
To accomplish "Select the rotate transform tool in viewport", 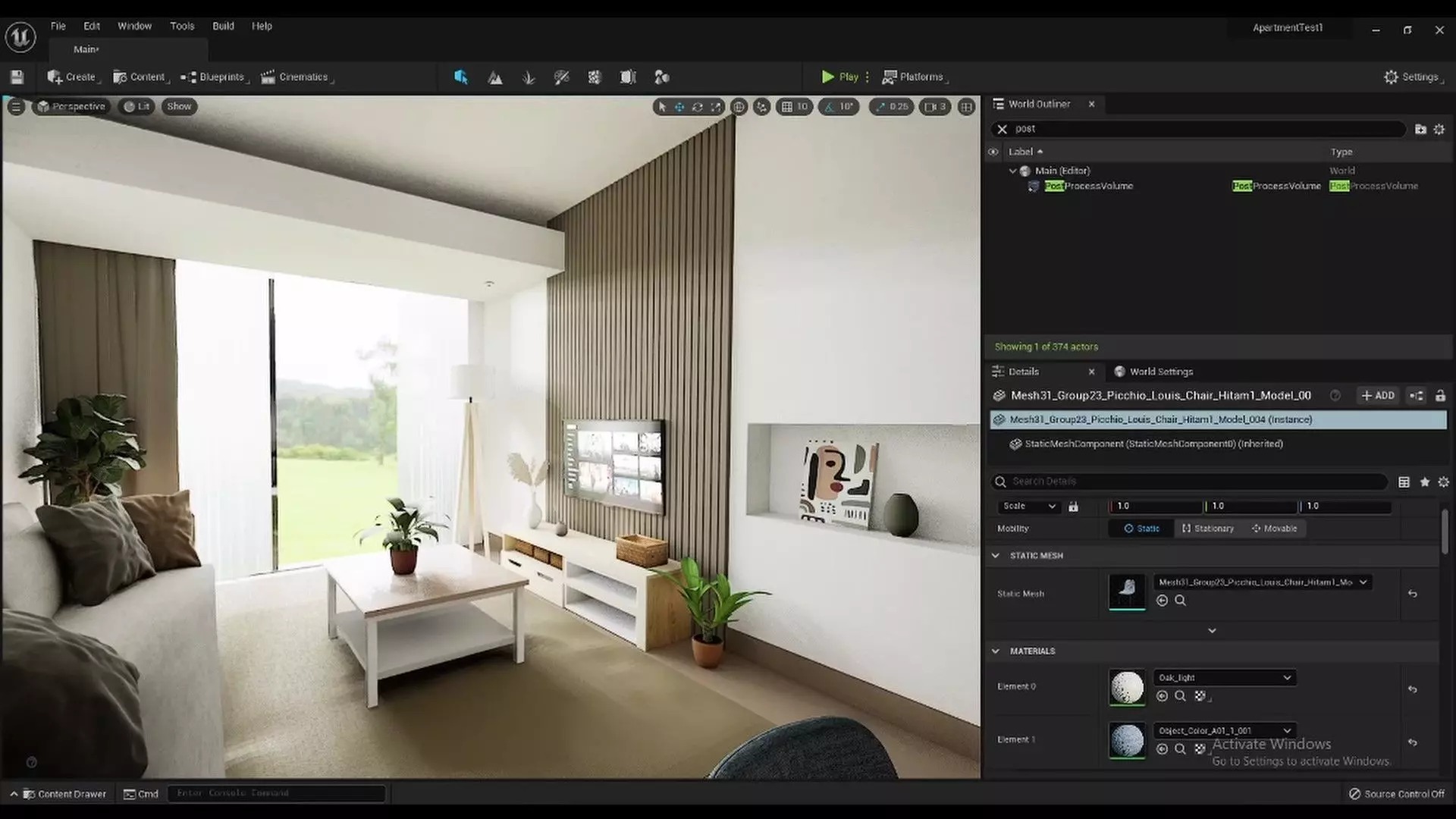I will point(697,107).
